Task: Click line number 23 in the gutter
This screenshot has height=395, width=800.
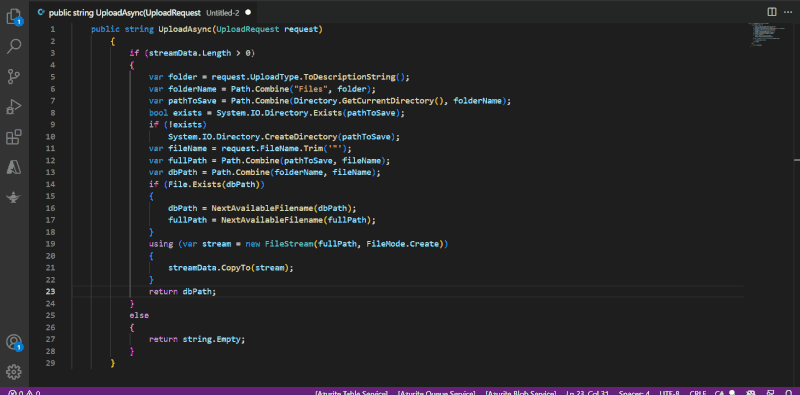Action: click(x=51, y=291)
